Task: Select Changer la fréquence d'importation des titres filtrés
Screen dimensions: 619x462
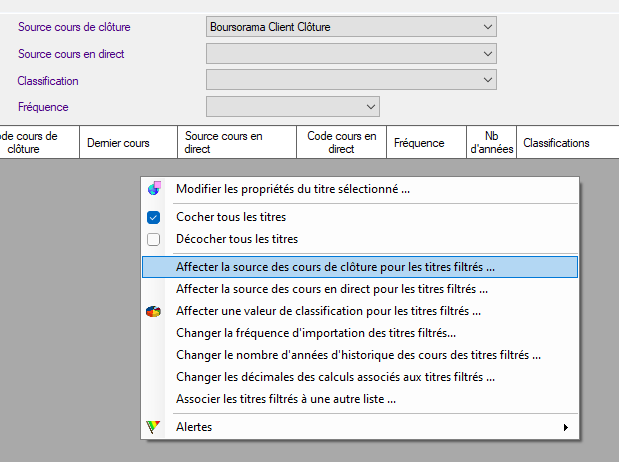Action: point(316,333)
